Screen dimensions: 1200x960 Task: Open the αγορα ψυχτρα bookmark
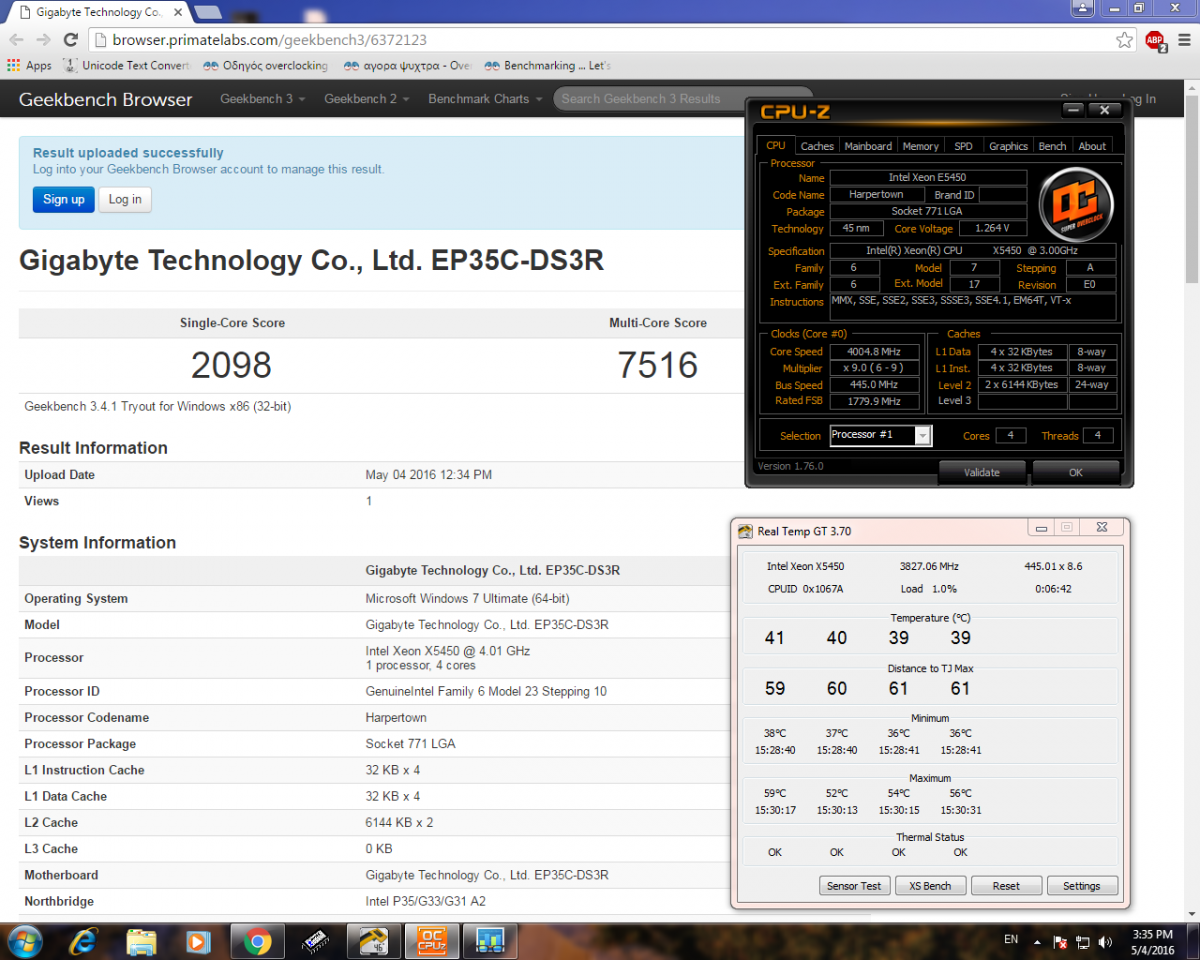[407, 66]
